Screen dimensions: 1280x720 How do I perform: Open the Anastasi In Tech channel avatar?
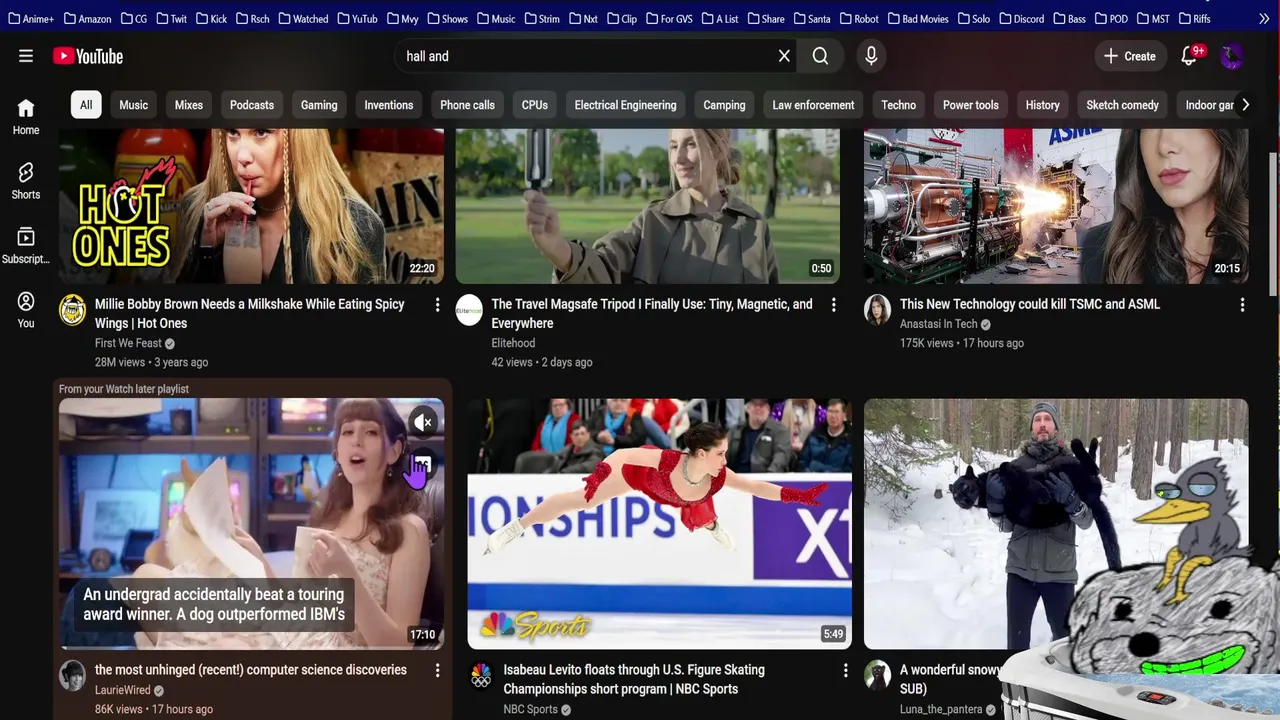[x=878, y=310]
